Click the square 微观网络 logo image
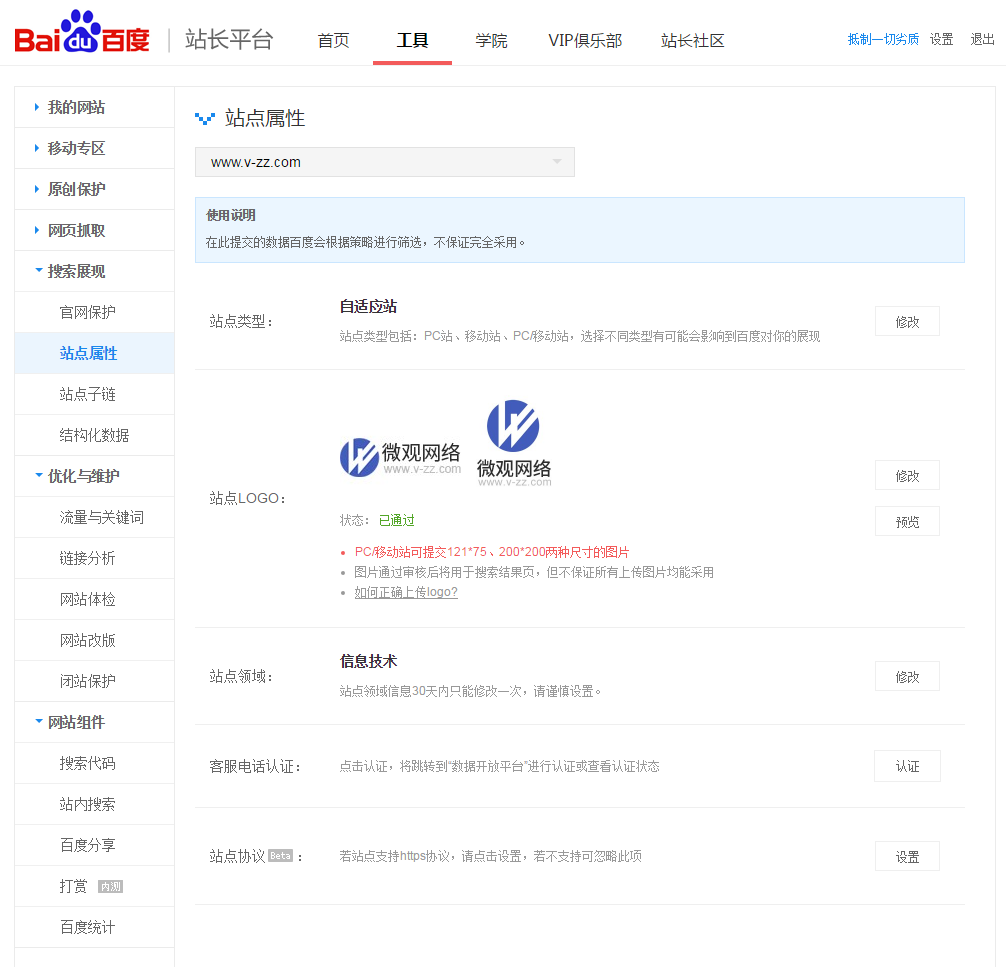 [x=514, y=443]
